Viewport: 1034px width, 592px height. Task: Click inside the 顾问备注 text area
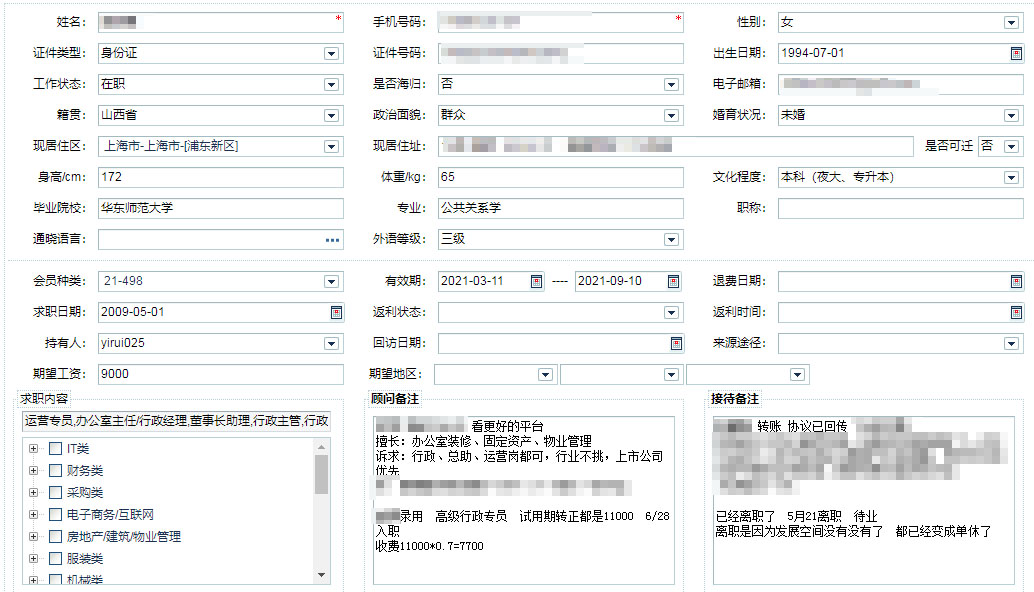pos(524,500)
